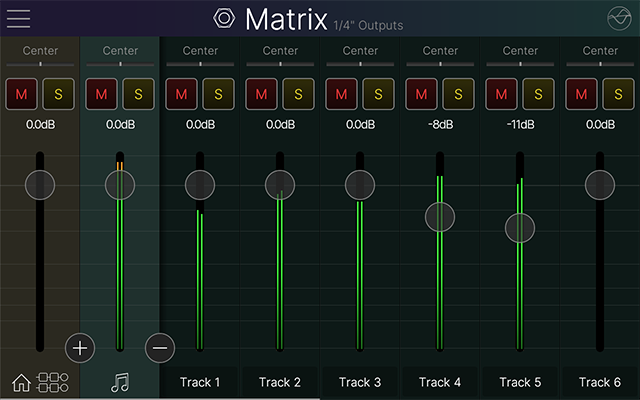Click the Center pan label on Track 6
This screenshot has width=640, height=400.
[600, 51]
